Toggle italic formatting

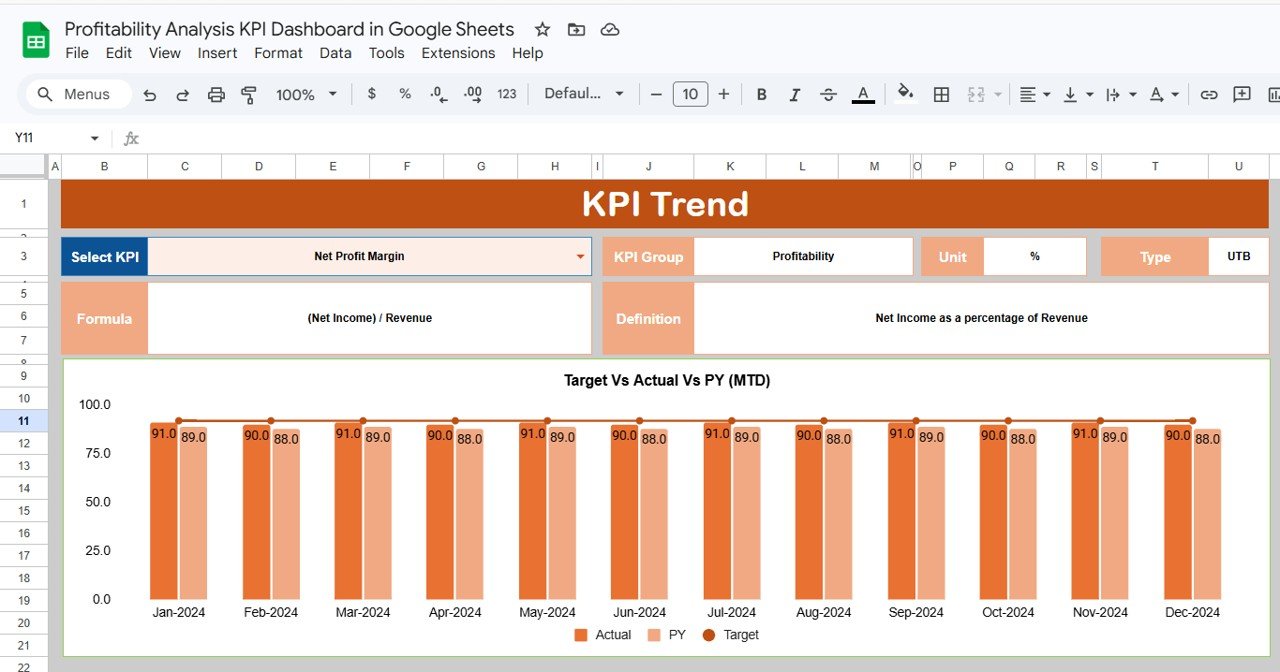tap(794, 94)
